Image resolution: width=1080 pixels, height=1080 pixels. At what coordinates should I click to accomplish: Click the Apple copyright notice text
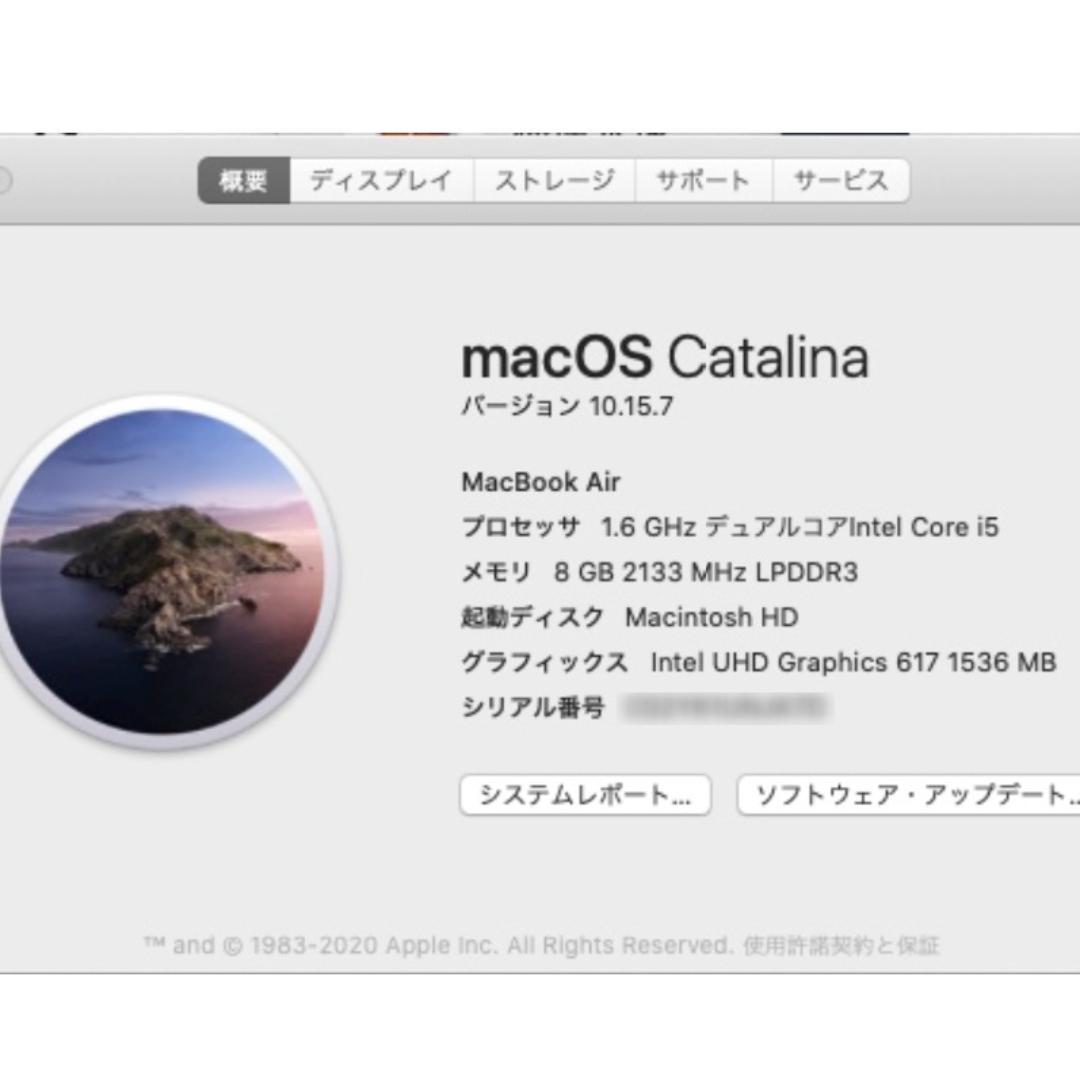[x=437, y=945]
